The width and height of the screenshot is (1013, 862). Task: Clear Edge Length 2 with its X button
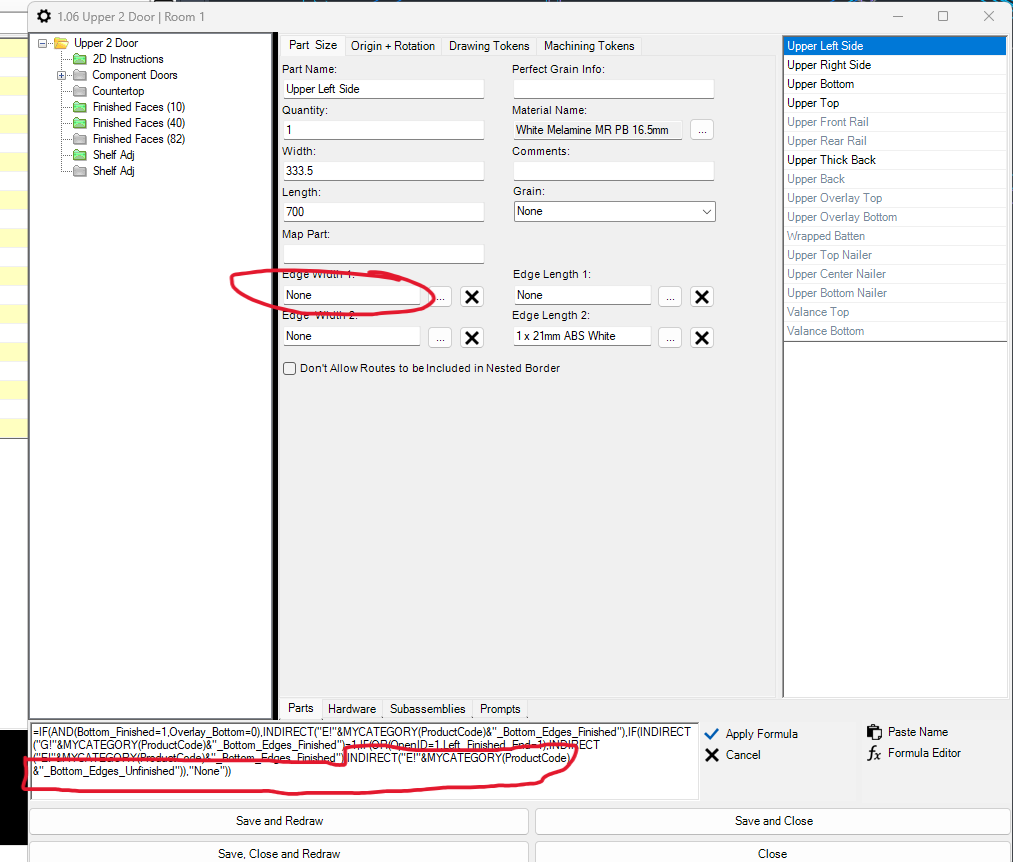[x=702, y=337]
